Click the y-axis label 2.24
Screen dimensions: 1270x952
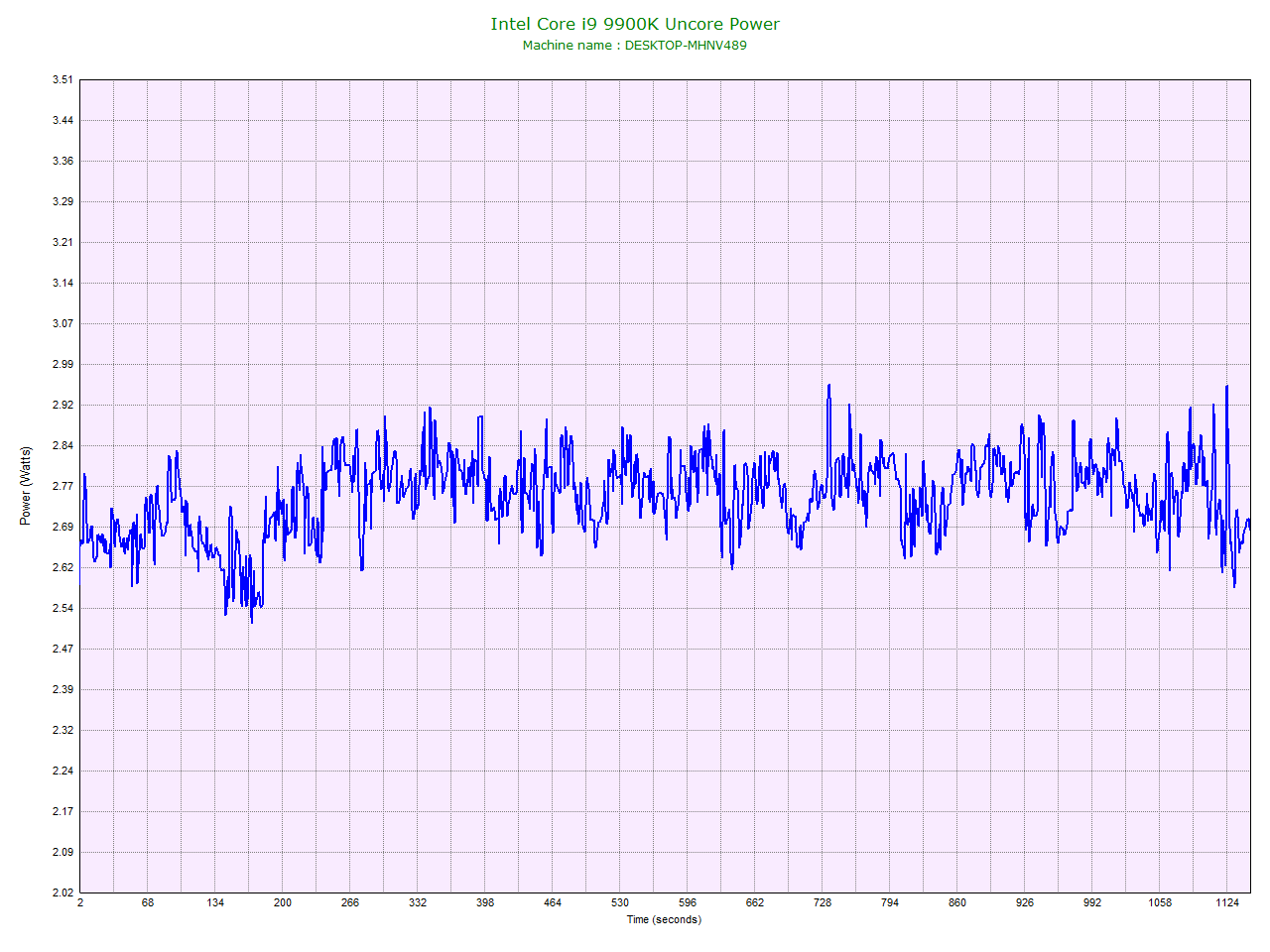[x=63, y=772]
